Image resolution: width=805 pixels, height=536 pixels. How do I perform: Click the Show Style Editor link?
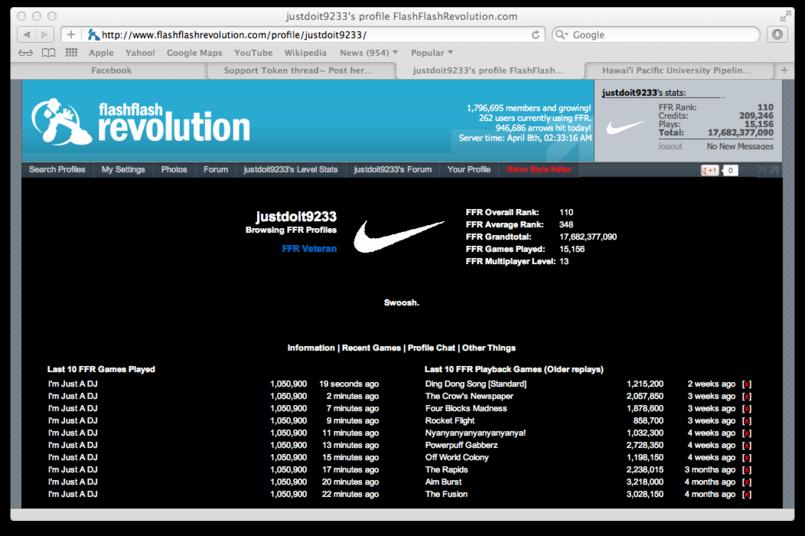click(539, 169)
